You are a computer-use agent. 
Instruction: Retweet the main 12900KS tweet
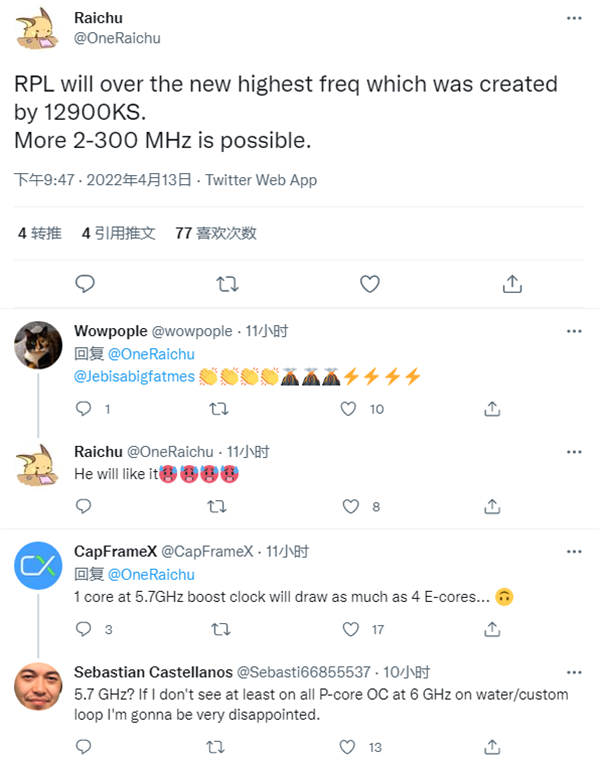point(227,284)
